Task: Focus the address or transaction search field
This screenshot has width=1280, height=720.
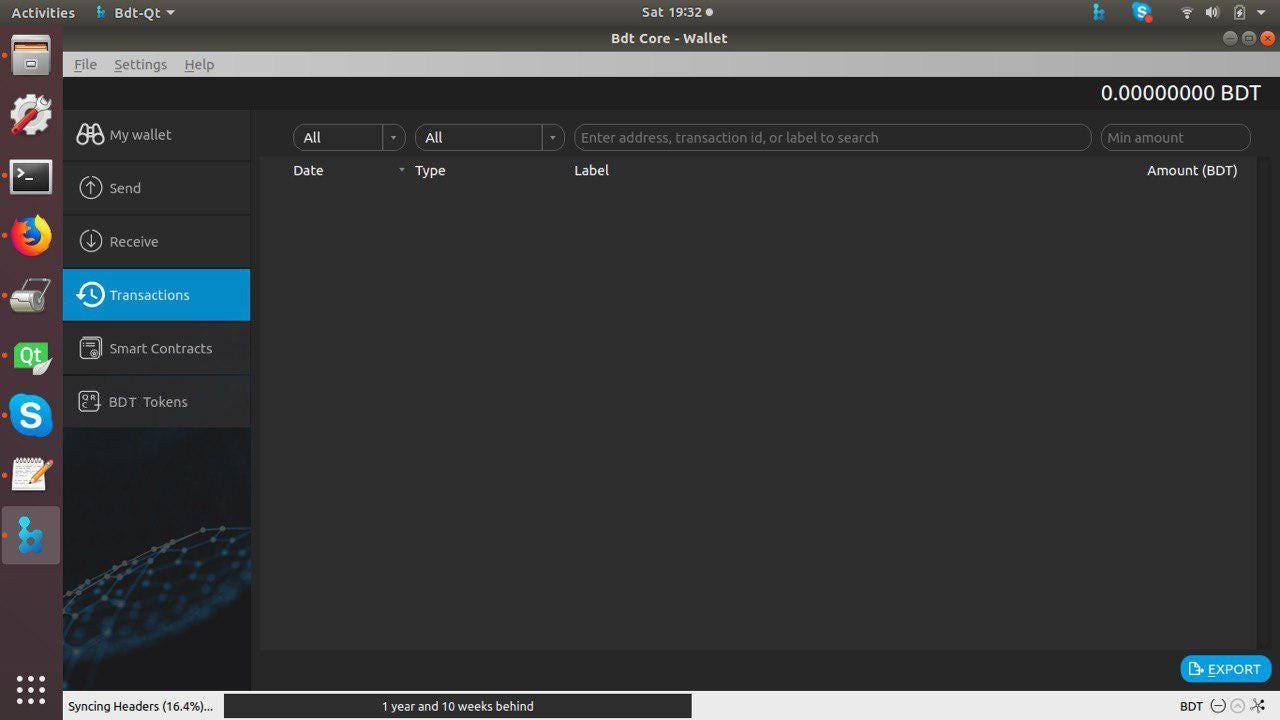Action: 832,137
